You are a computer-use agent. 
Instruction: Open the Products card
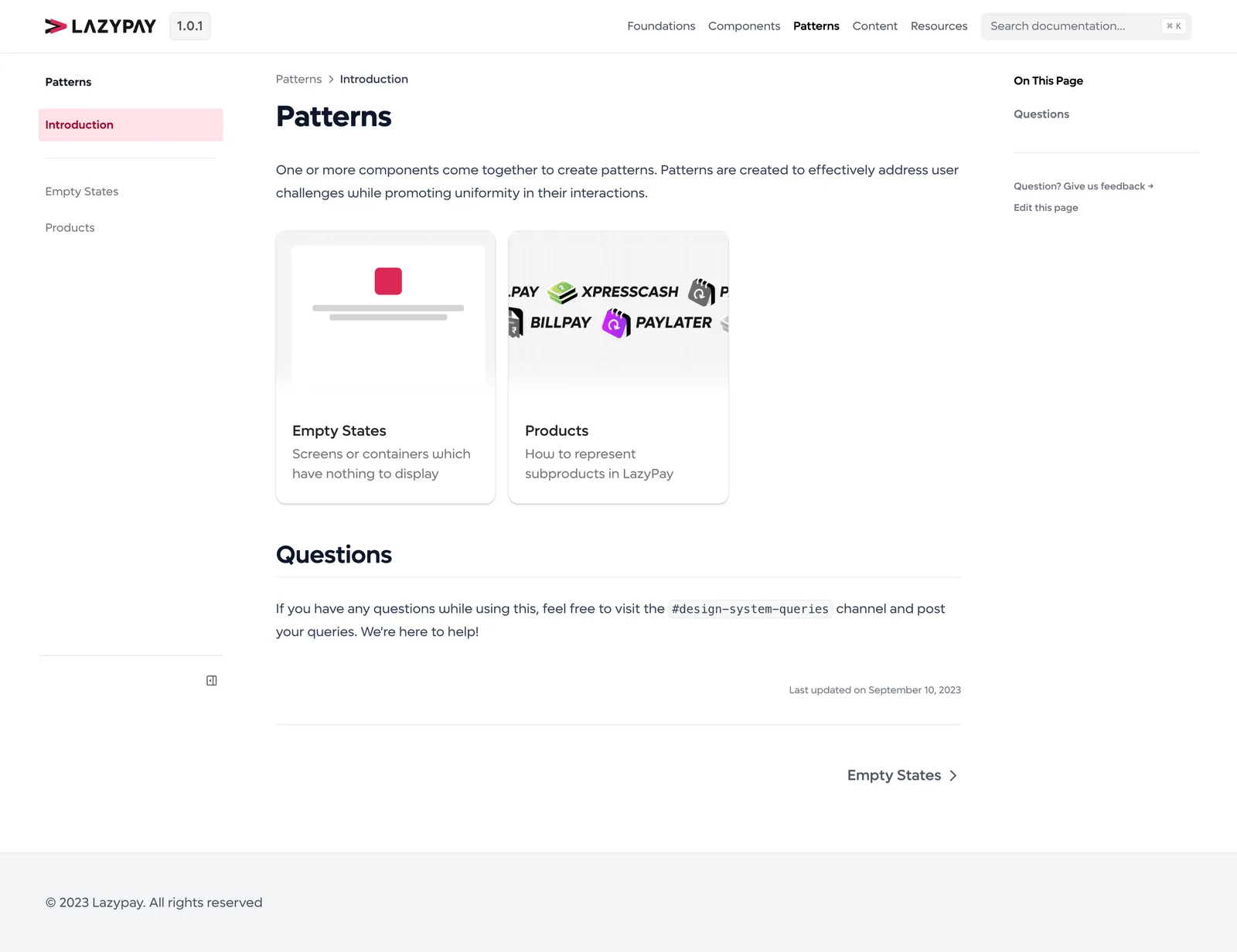point(618,367)
